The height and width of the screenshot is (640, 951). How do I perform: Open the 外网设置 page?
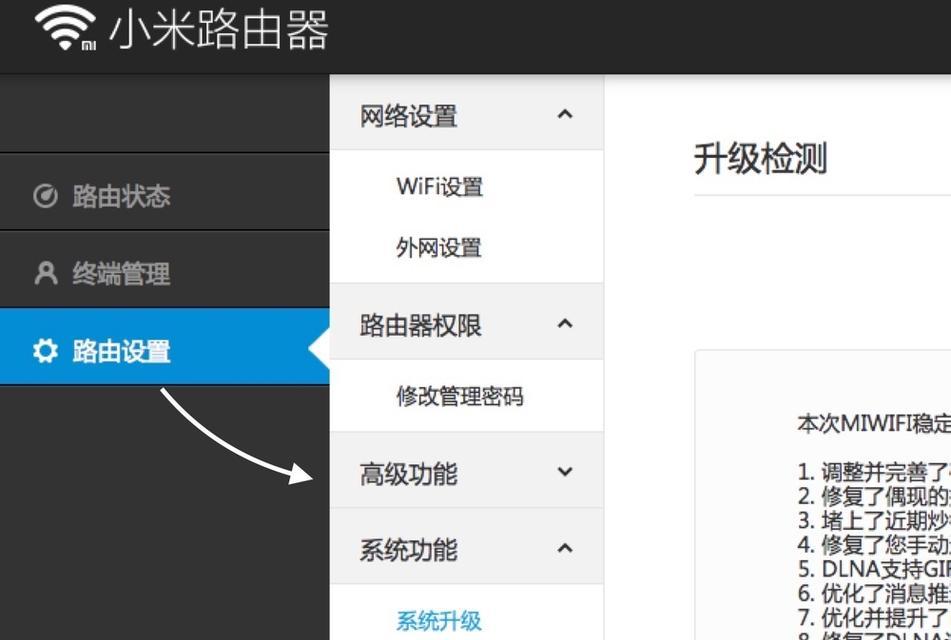click(x=439, y=248)
